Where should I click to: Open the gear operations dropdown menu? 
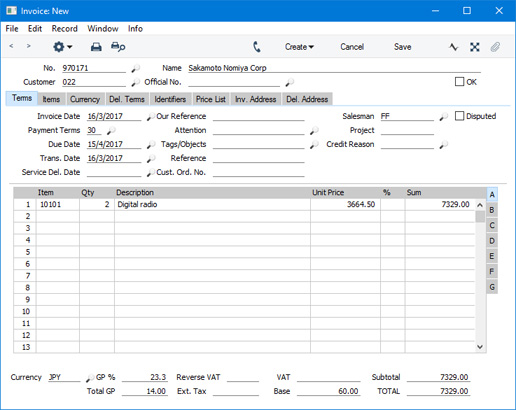pos(63,47)
